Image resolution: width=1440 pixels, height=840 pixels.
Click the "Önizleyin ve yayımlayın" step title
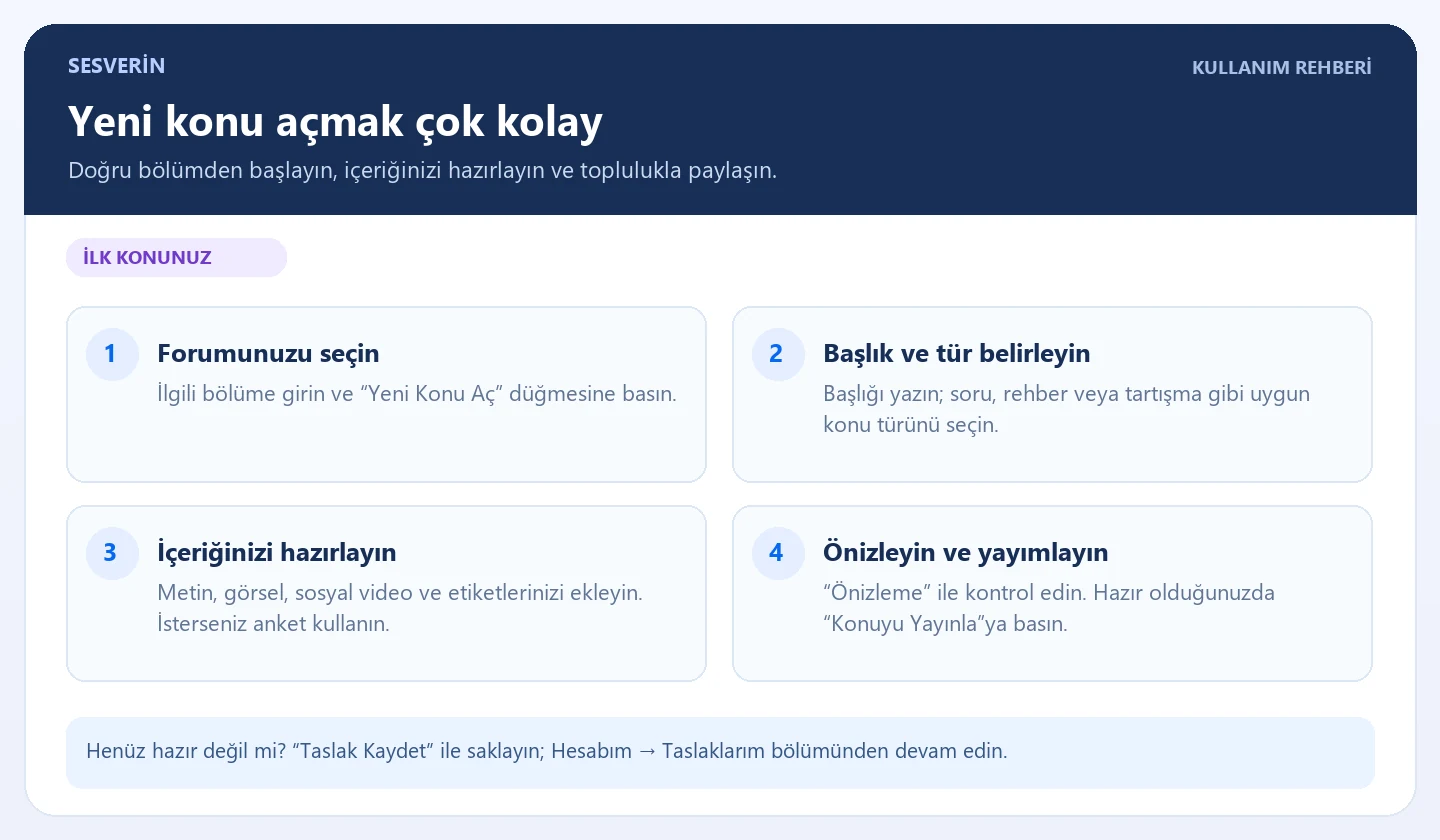(x=965, y=552)
